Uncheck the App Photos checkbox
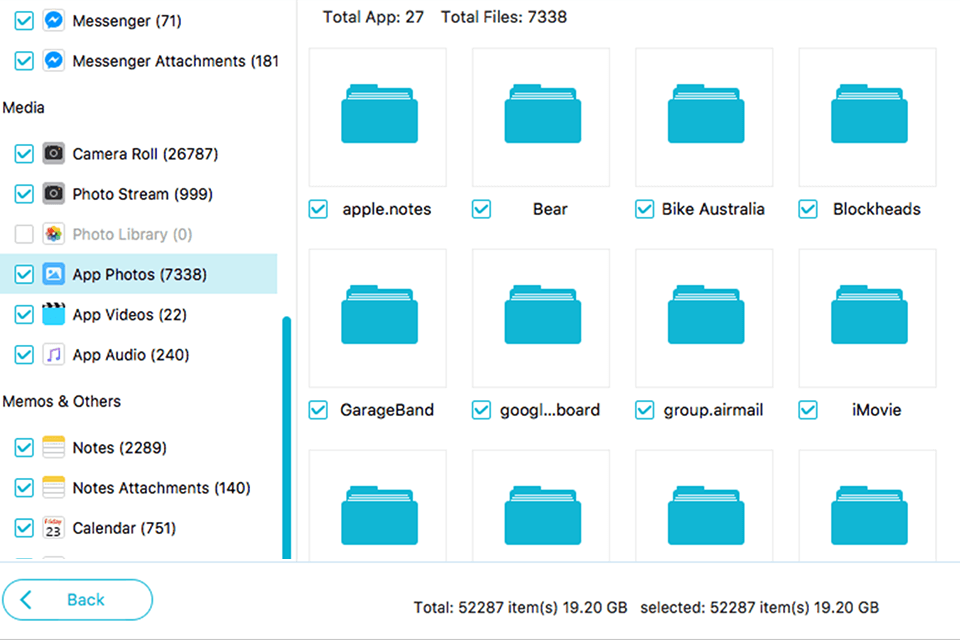The width and height of the screenshot is (960, 640). 24,274
